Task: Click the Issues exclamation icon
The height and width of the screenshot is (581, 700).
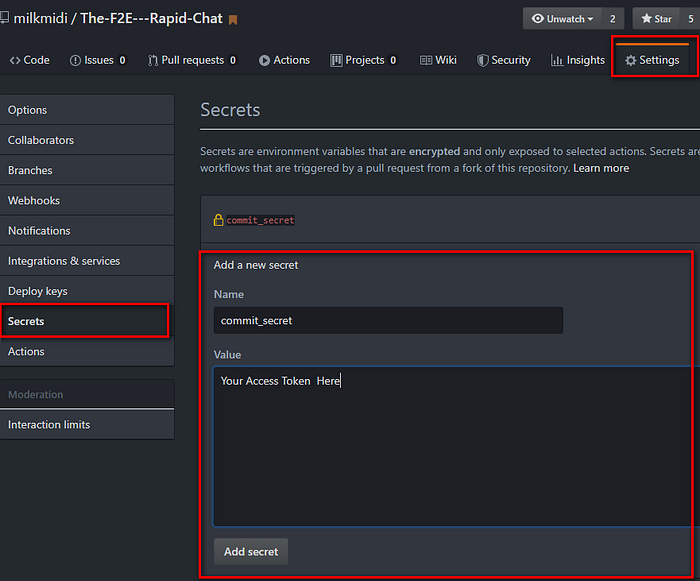Action: pos(75,60)
